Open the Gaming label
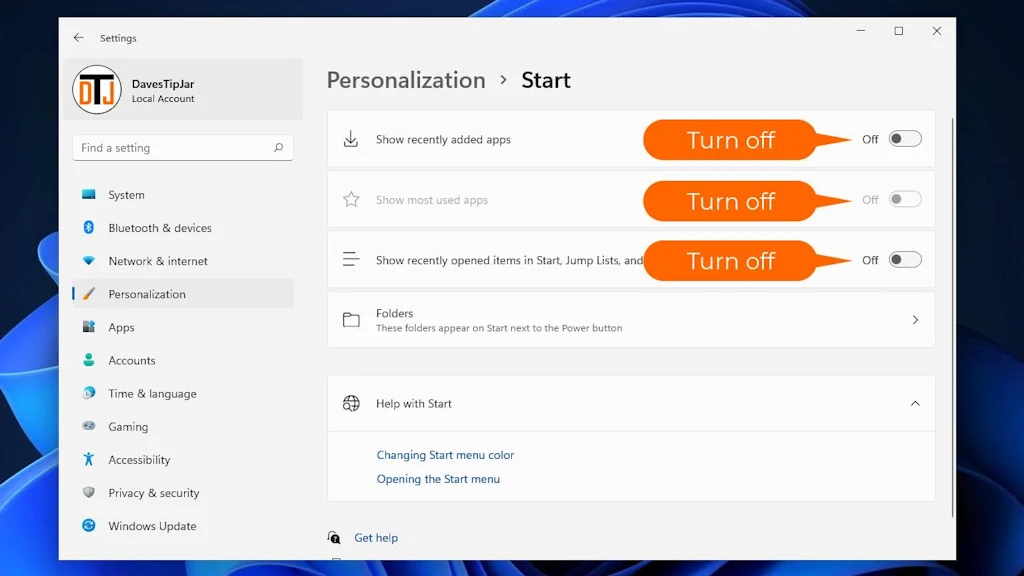This screenshot has height=576, width=1024. coord(128,426)
